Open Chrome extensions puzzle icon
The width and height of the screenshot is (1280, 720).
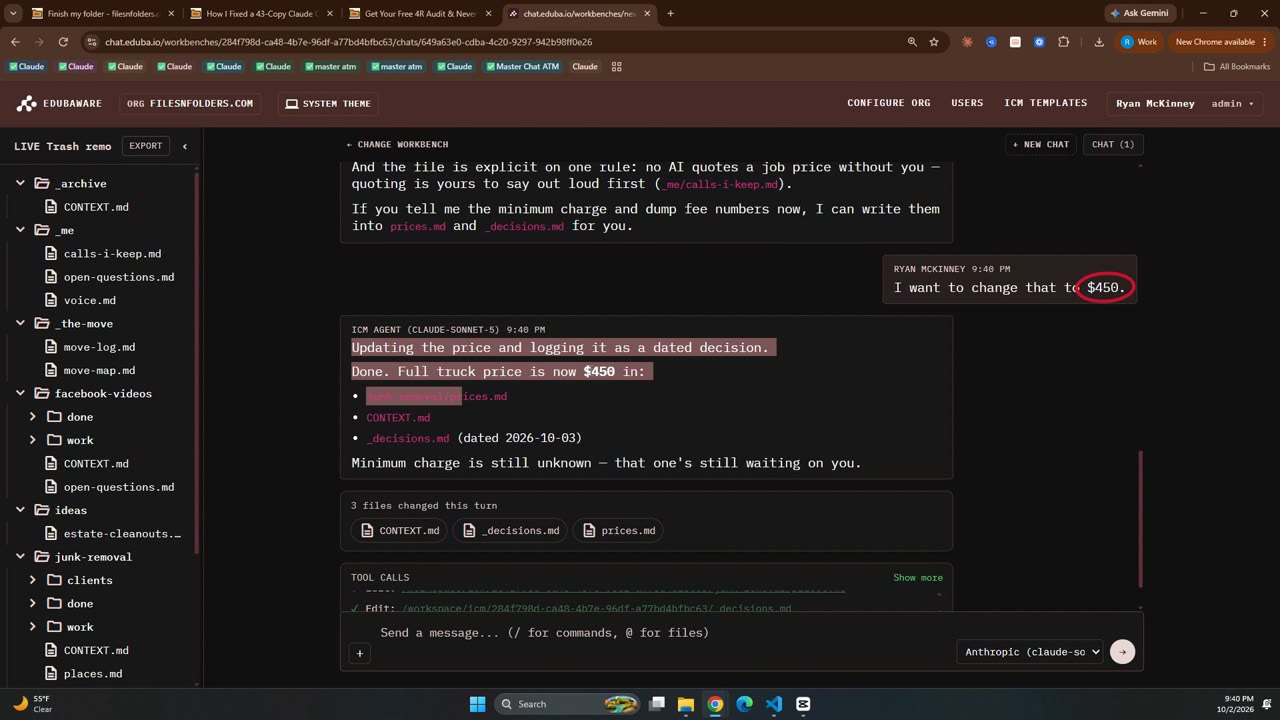tap(1063, 42)
